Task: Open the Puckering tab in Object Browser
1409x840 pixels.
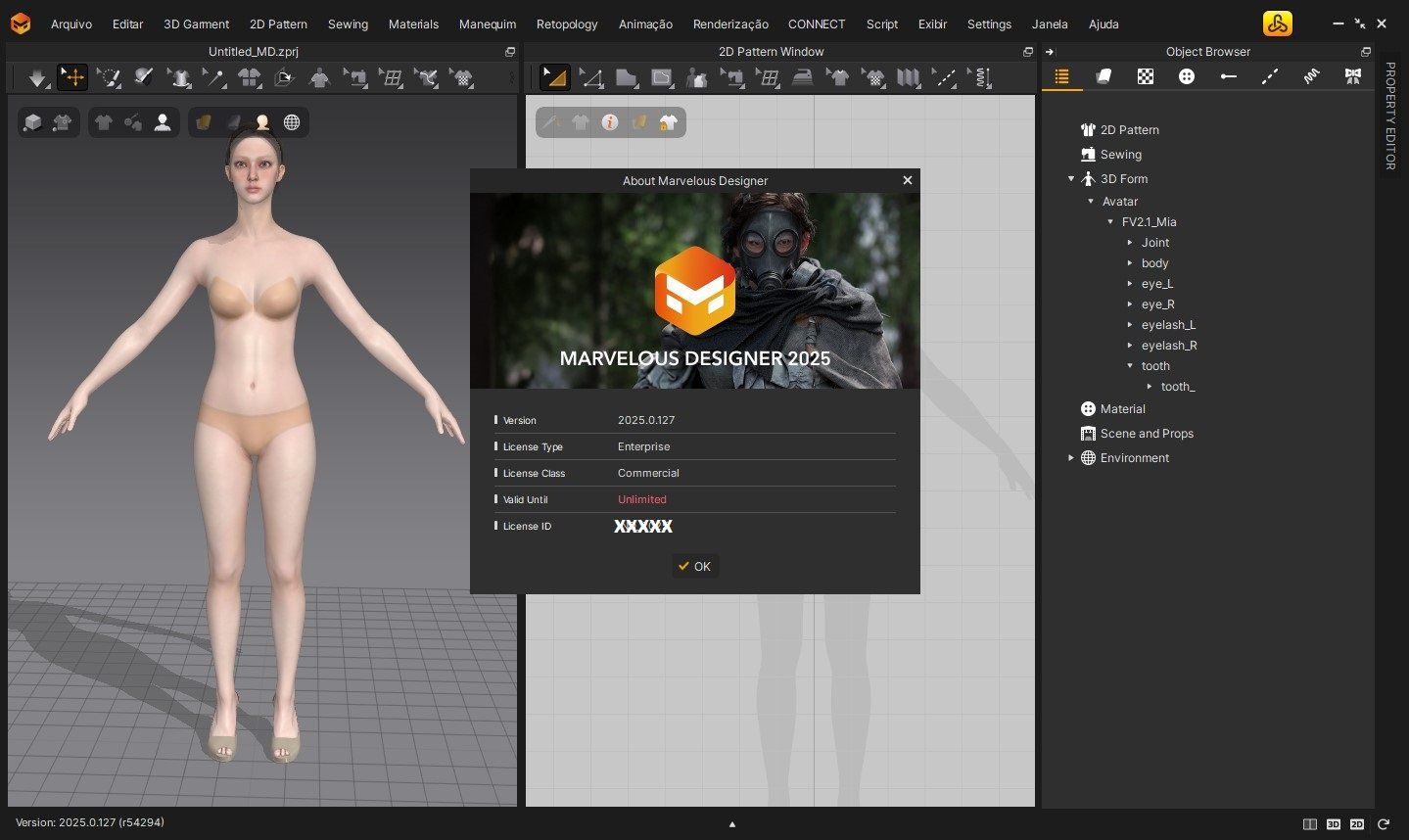Action: 1311,76
